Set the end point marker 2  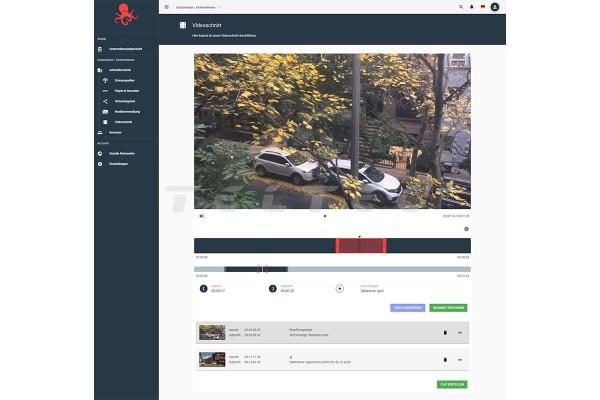[273, 288]
